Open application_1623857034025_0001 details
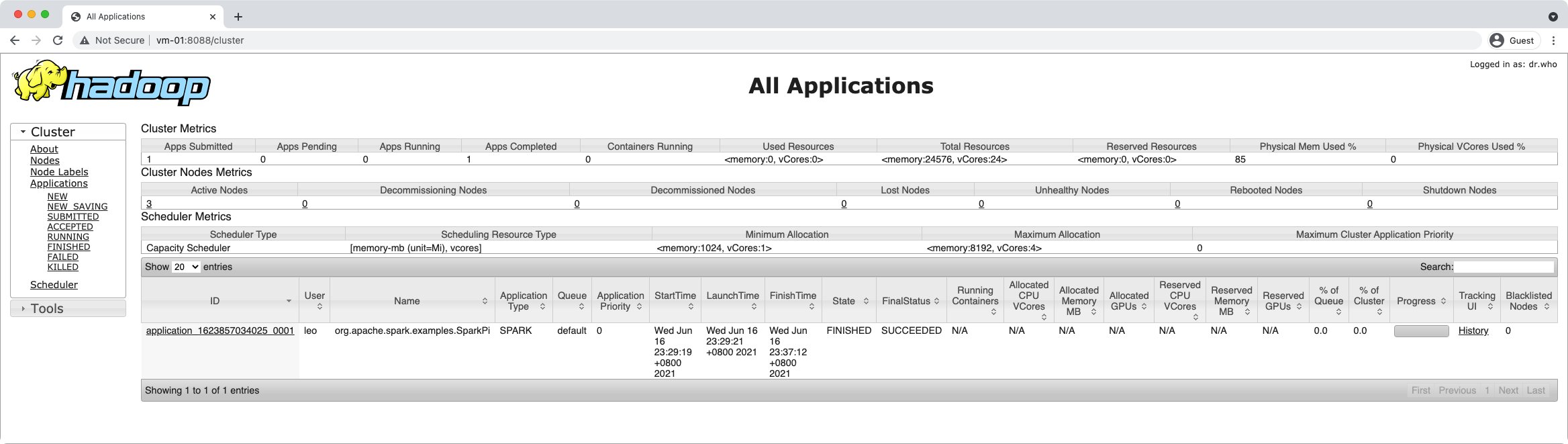1568x444 pixels. 219,330
